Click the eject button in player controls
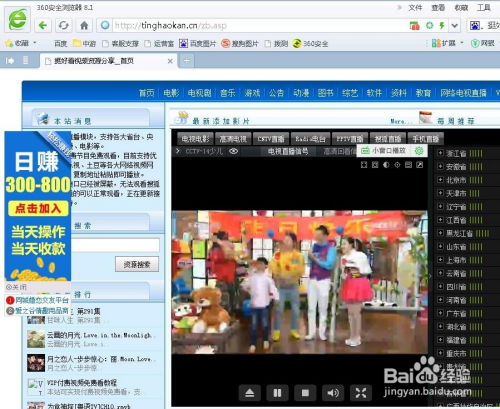Screen dimensions: 500x409 tap(250, 393)
